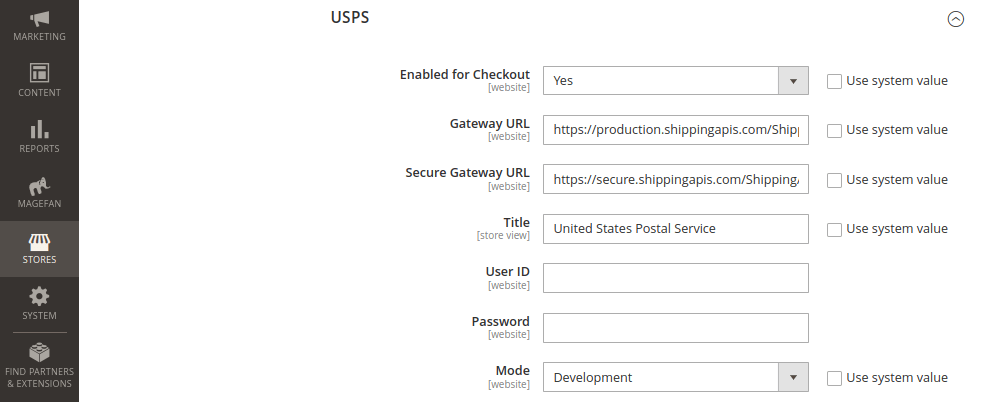Focus the Secure Gateway URL field

tap(675, 179)
